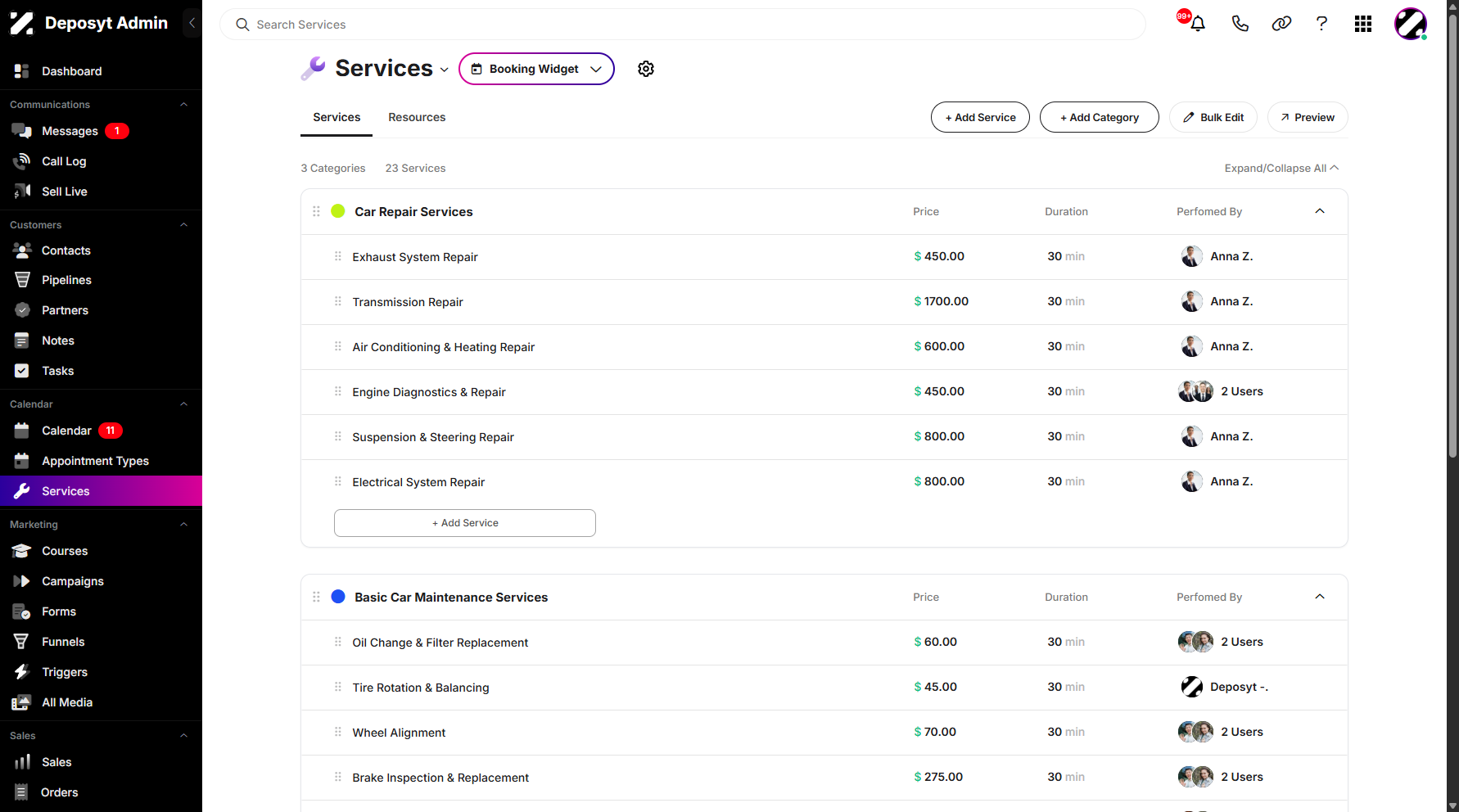
Task: Open the notifications bell icon
Action: 1197,24
